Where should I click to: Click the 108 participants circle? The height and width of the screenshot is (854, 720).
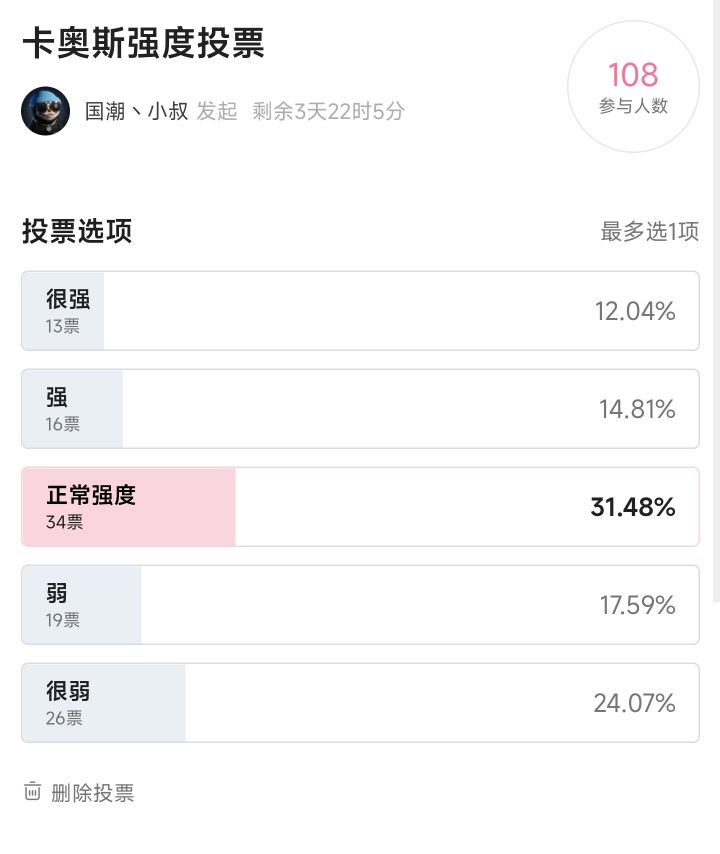coord(633,87)
